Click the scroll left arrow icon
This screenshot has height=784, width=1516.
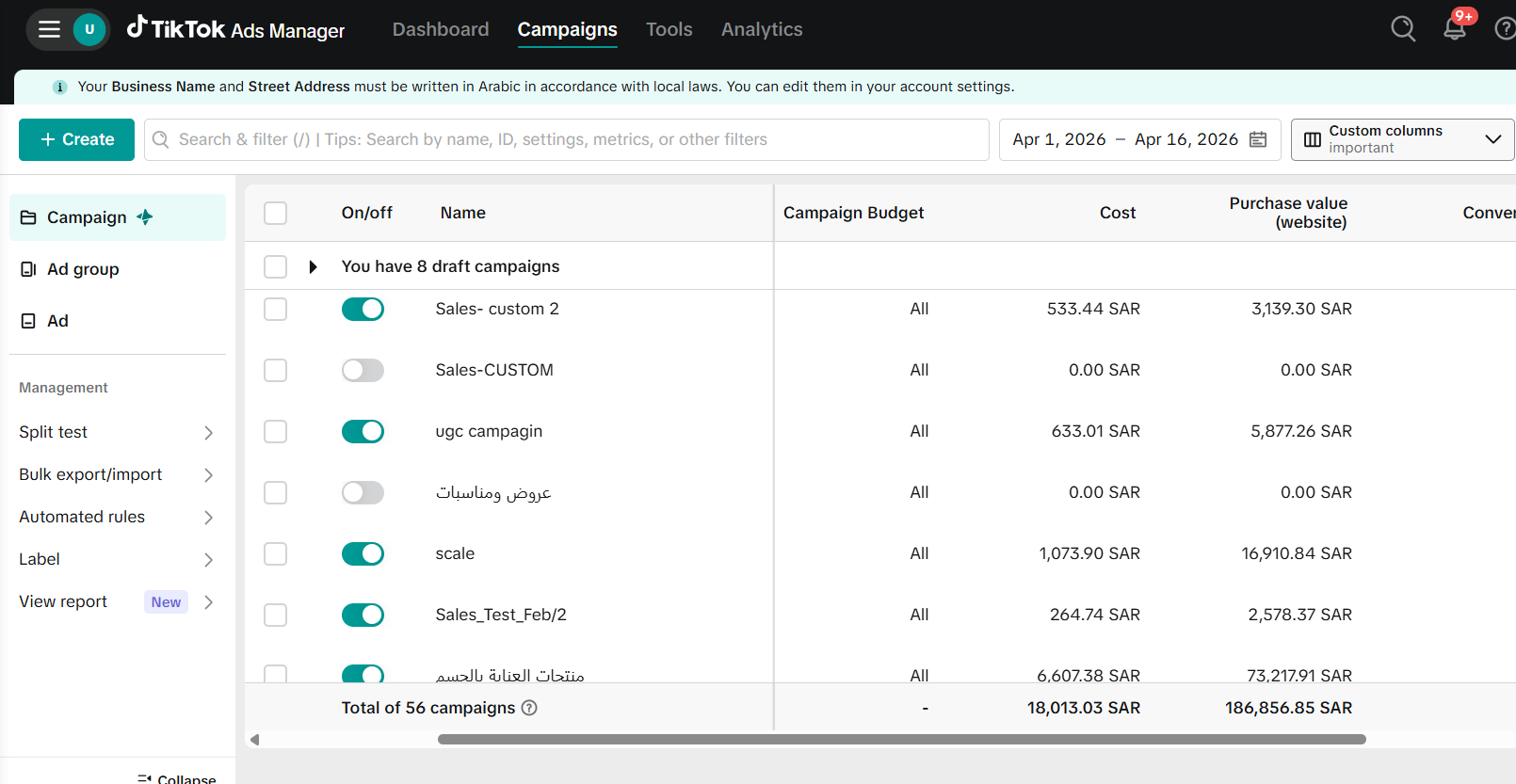(x=254, y=740)
